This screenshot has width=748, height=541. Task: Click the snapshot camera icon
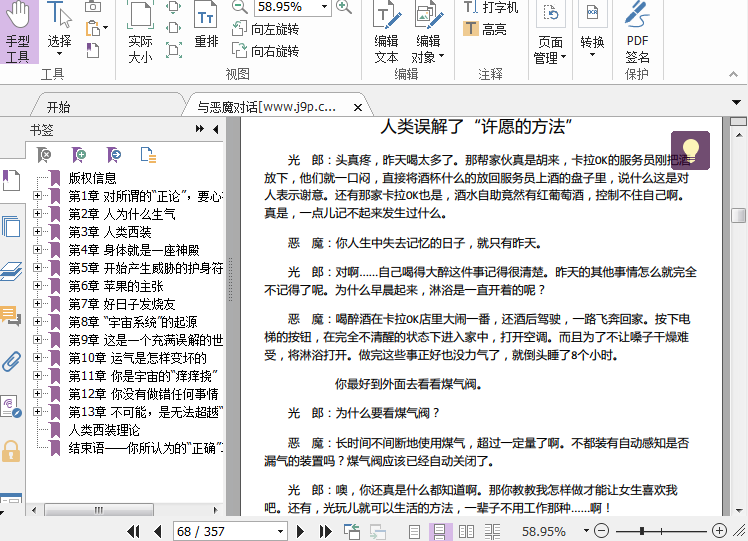coord(93,7)
